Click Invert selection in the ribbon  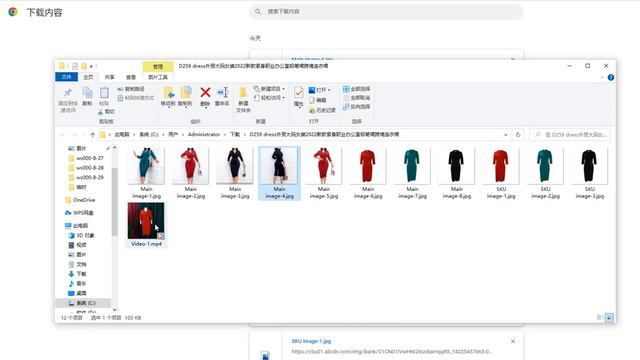tap(356, 107)
